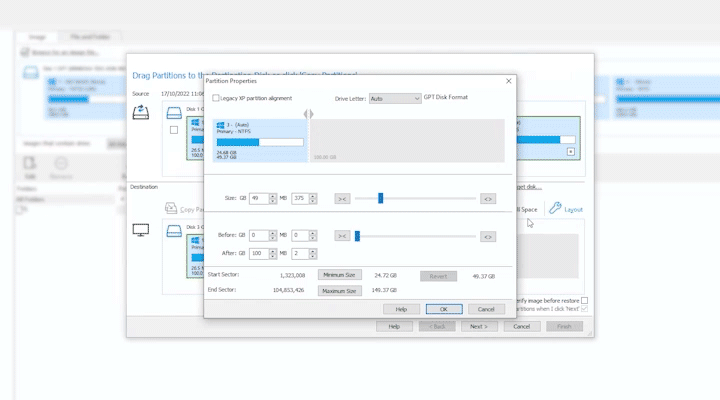Image resolution: width=720 pixels, height=400 pixels.
Task: Click the Before position slider thumb
Action: click(x=357, y=236)
